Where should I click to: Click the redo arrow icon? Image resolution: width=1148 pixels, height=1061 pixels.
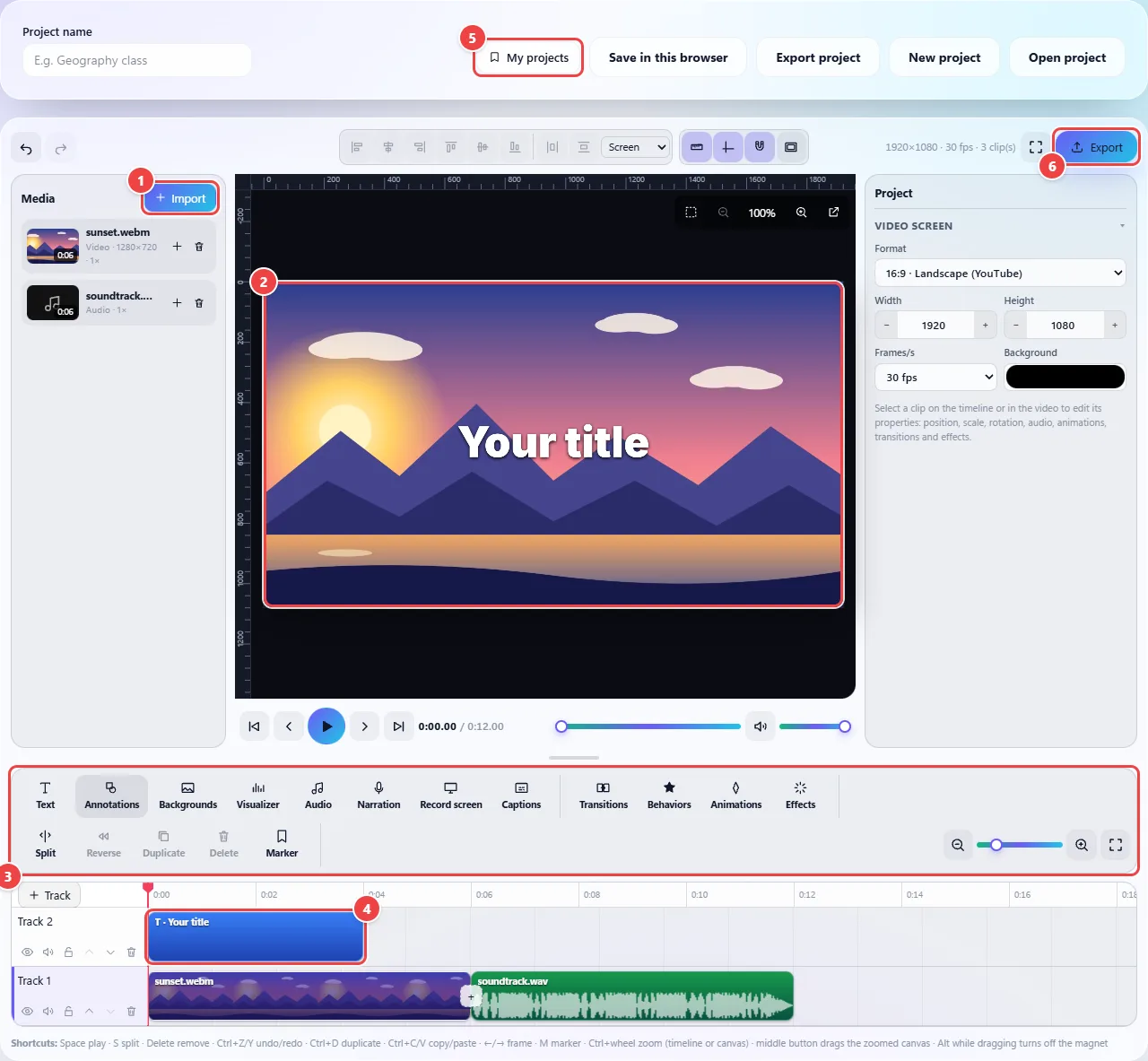click(x=61, y=149)
